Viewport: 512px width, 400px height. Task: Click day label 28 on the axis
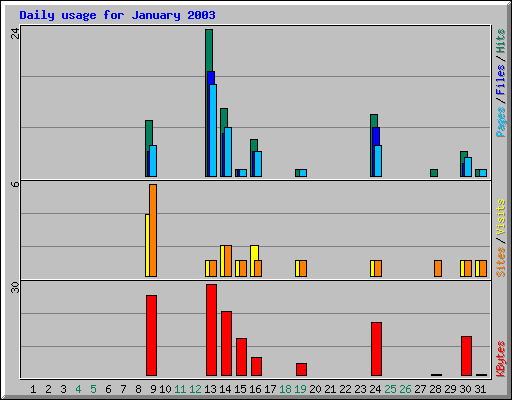[435, 389]
